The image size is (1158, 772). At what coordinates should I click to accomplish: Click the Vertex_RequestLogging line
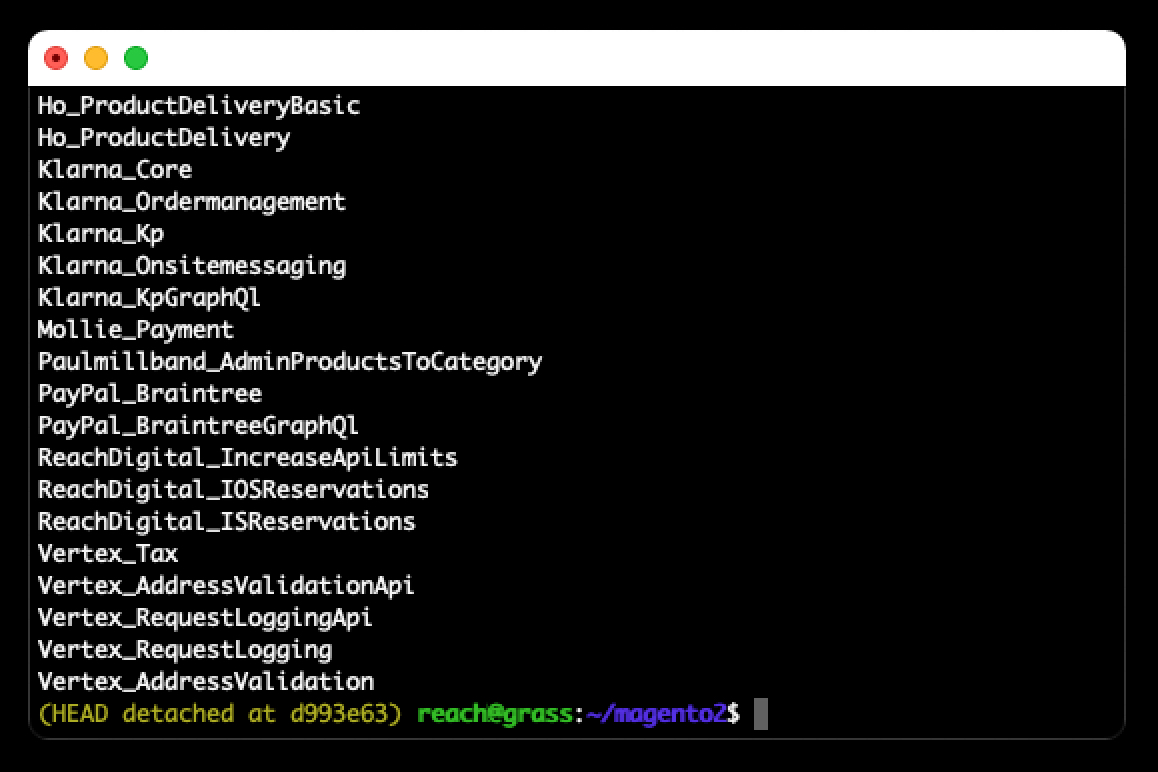(185, 650)
